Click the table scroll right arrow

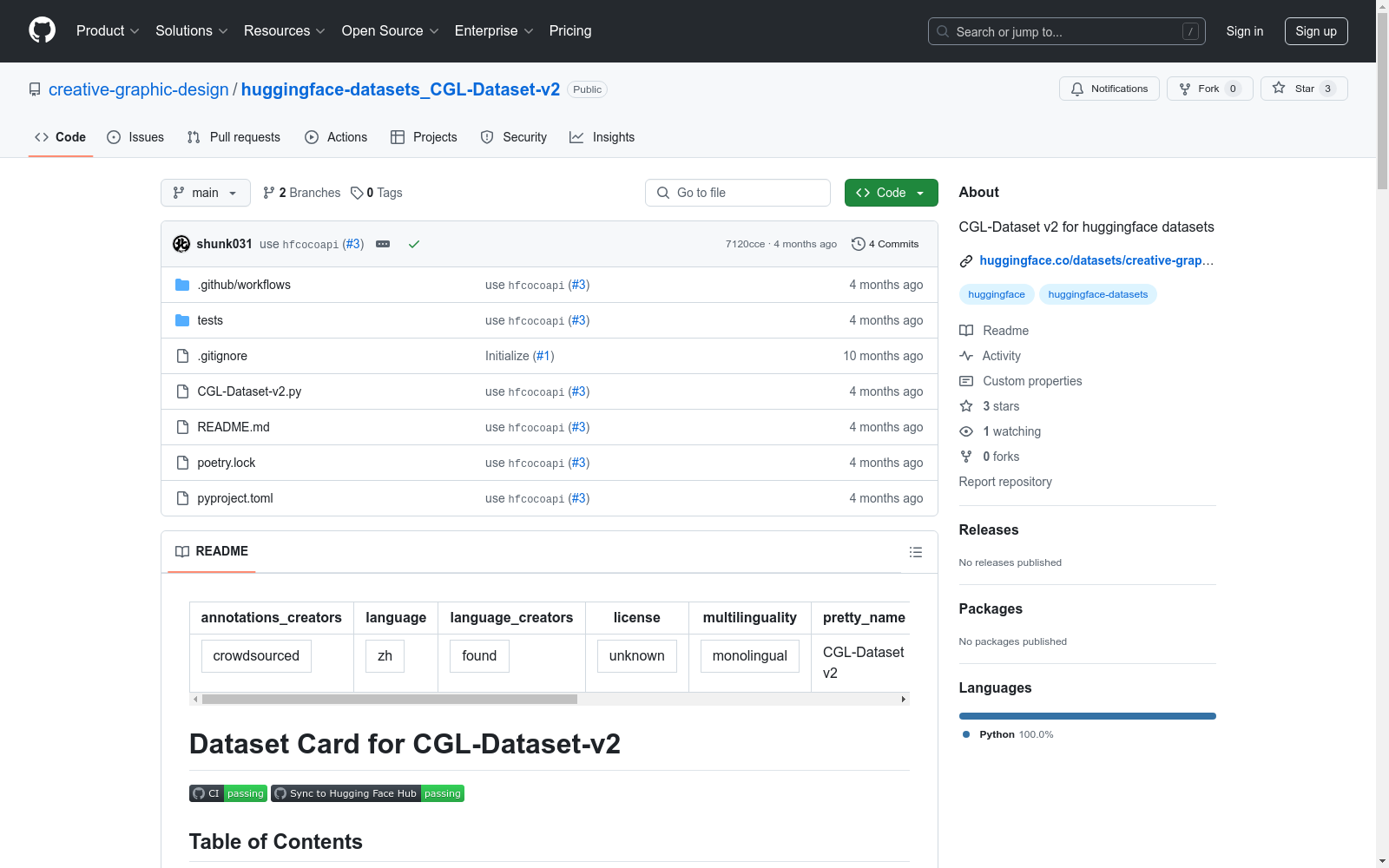(904, 699)
